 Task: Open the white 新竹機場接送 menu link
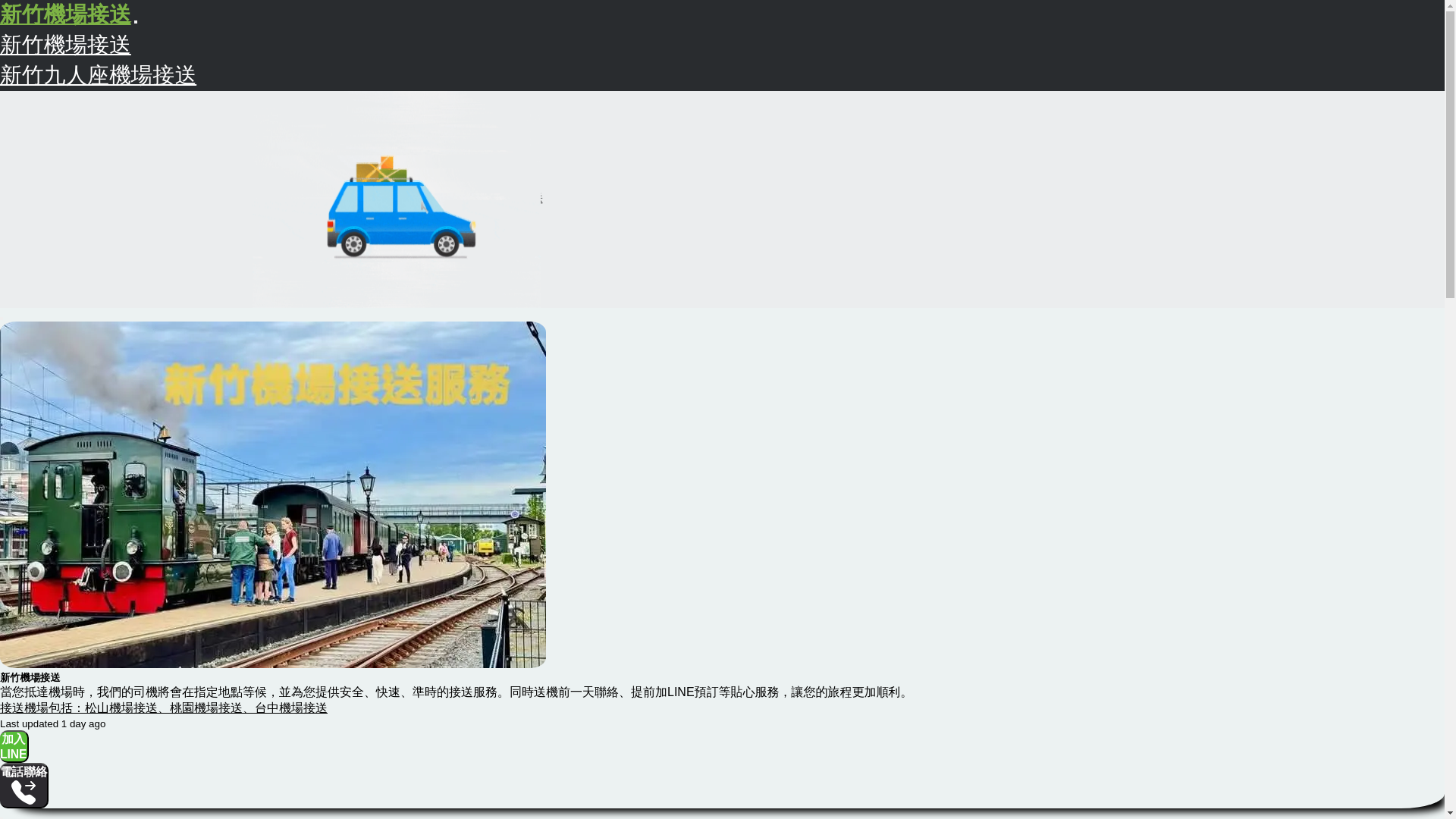click(65, 45)
